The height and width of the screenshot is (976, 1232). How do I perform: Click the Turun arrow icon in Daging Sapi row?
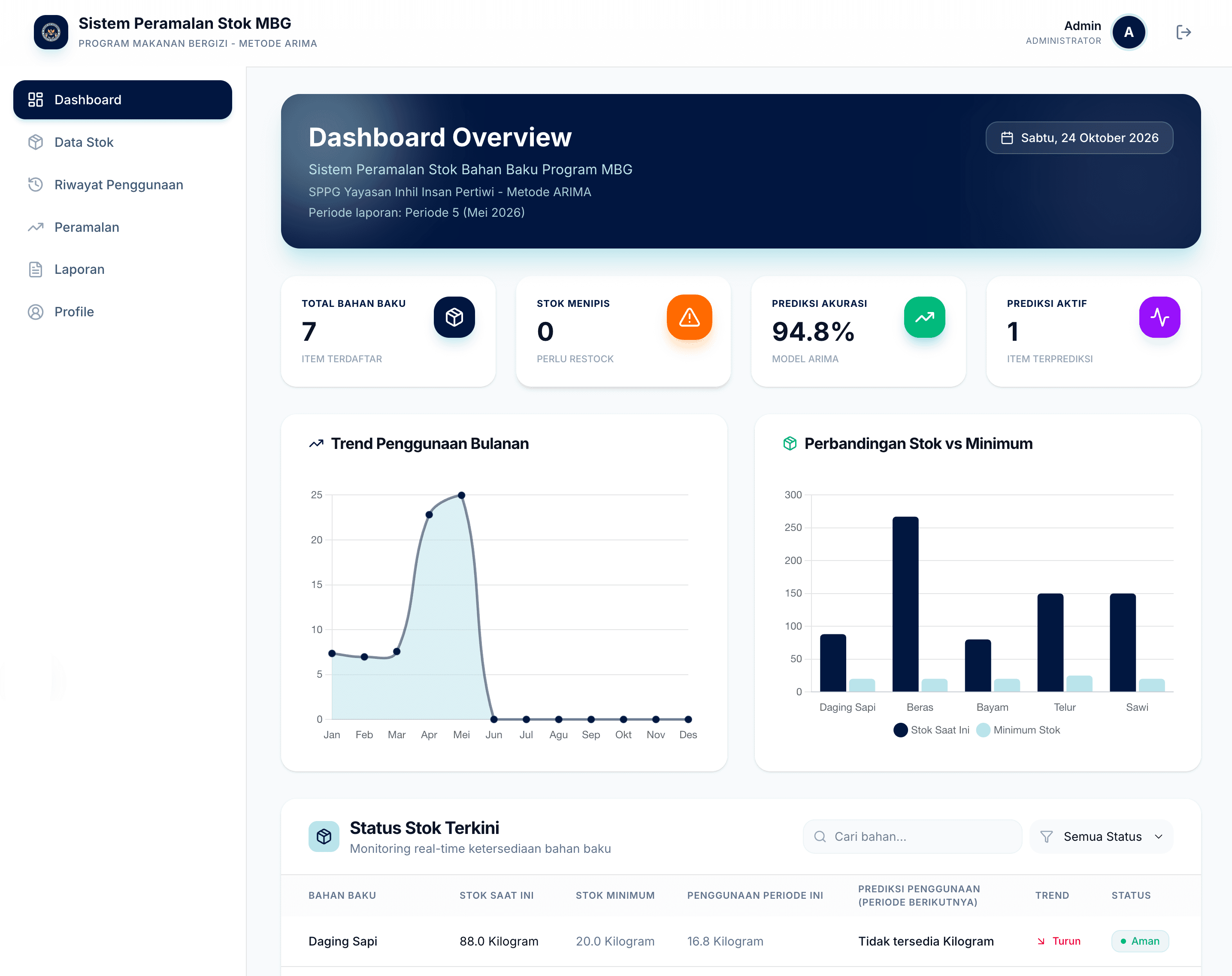click(1041, 941)
